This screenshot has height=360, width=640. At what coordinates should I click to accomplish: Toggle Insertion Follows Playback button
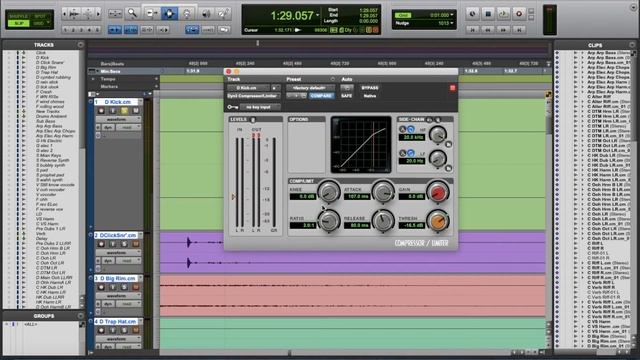point(162,30)
